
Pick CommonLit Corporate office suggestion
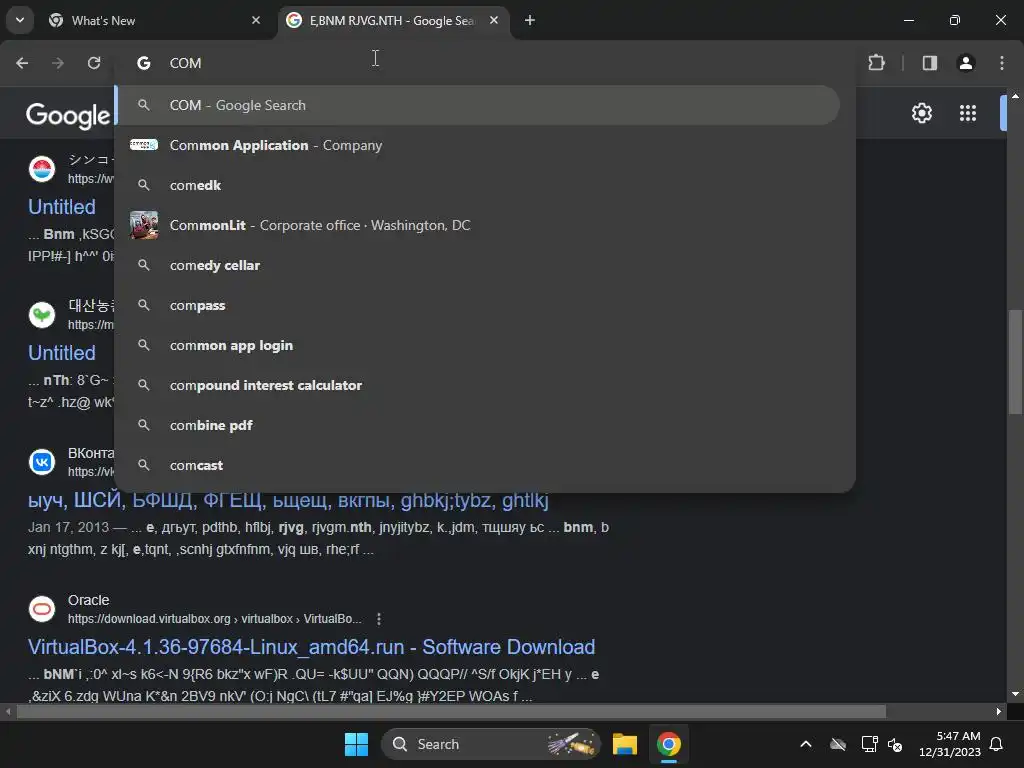pyautogui.click(x=485, y=225)
